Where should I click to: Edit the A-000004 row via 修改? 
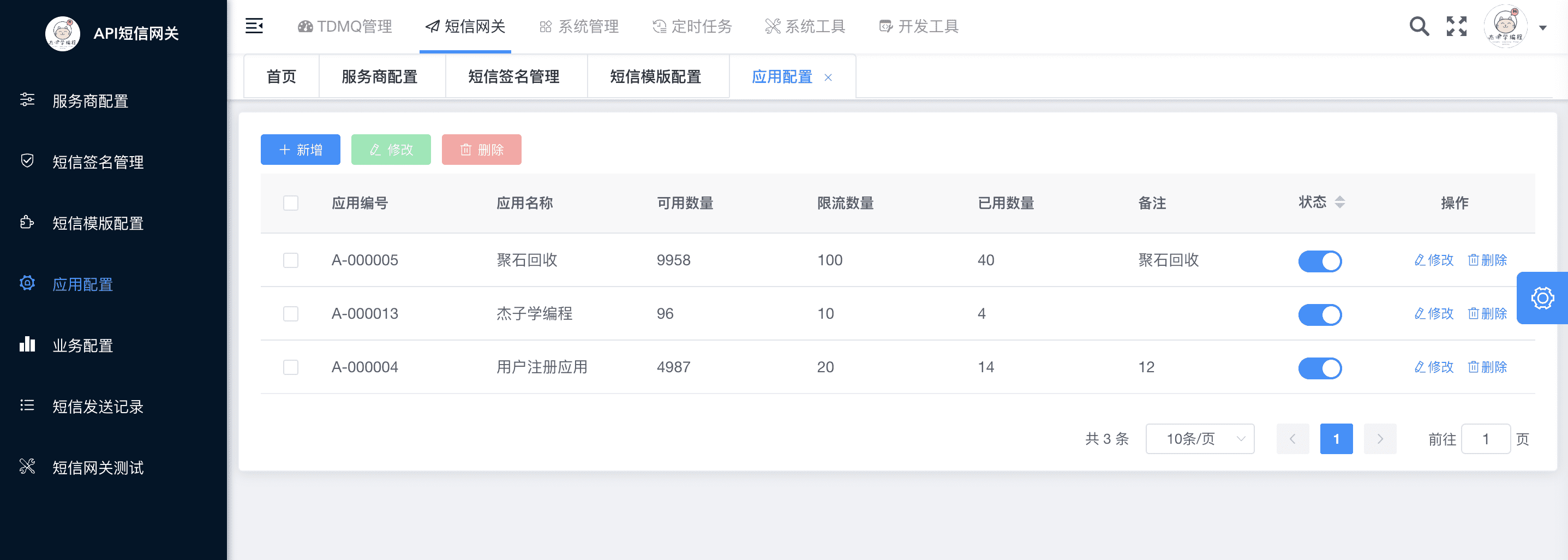[1434, 367]
